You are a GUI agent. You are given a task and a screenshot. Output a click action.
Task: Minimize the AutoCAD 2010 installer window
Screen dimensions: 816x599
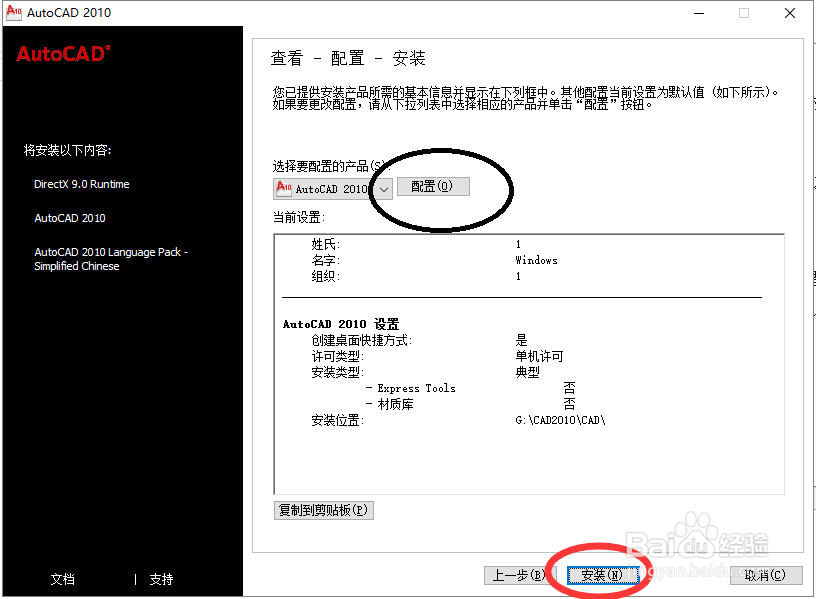tap(699, 13)
